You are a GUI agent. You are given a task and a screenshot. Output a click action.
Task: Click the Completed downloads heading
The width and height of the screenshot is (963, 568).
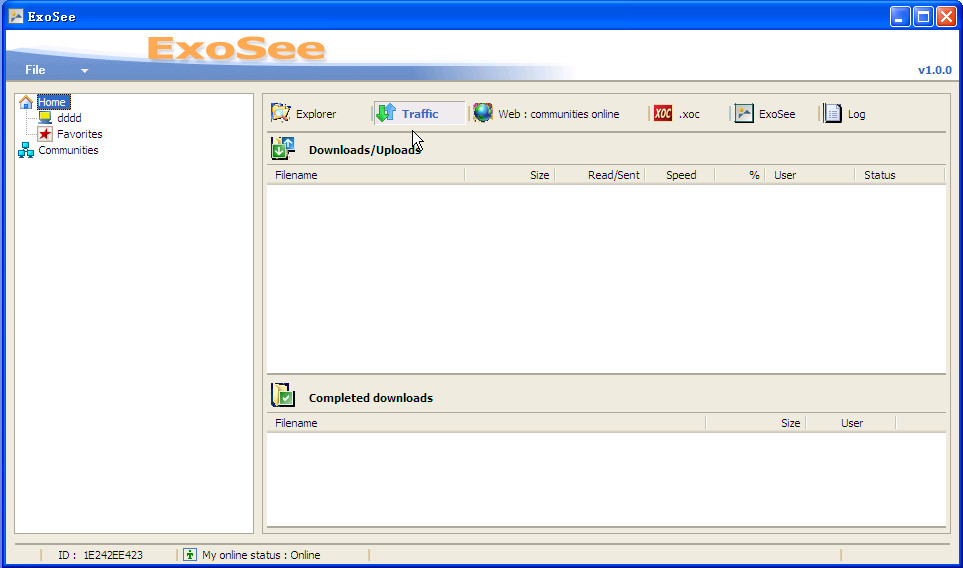click(x=371, y=398)
